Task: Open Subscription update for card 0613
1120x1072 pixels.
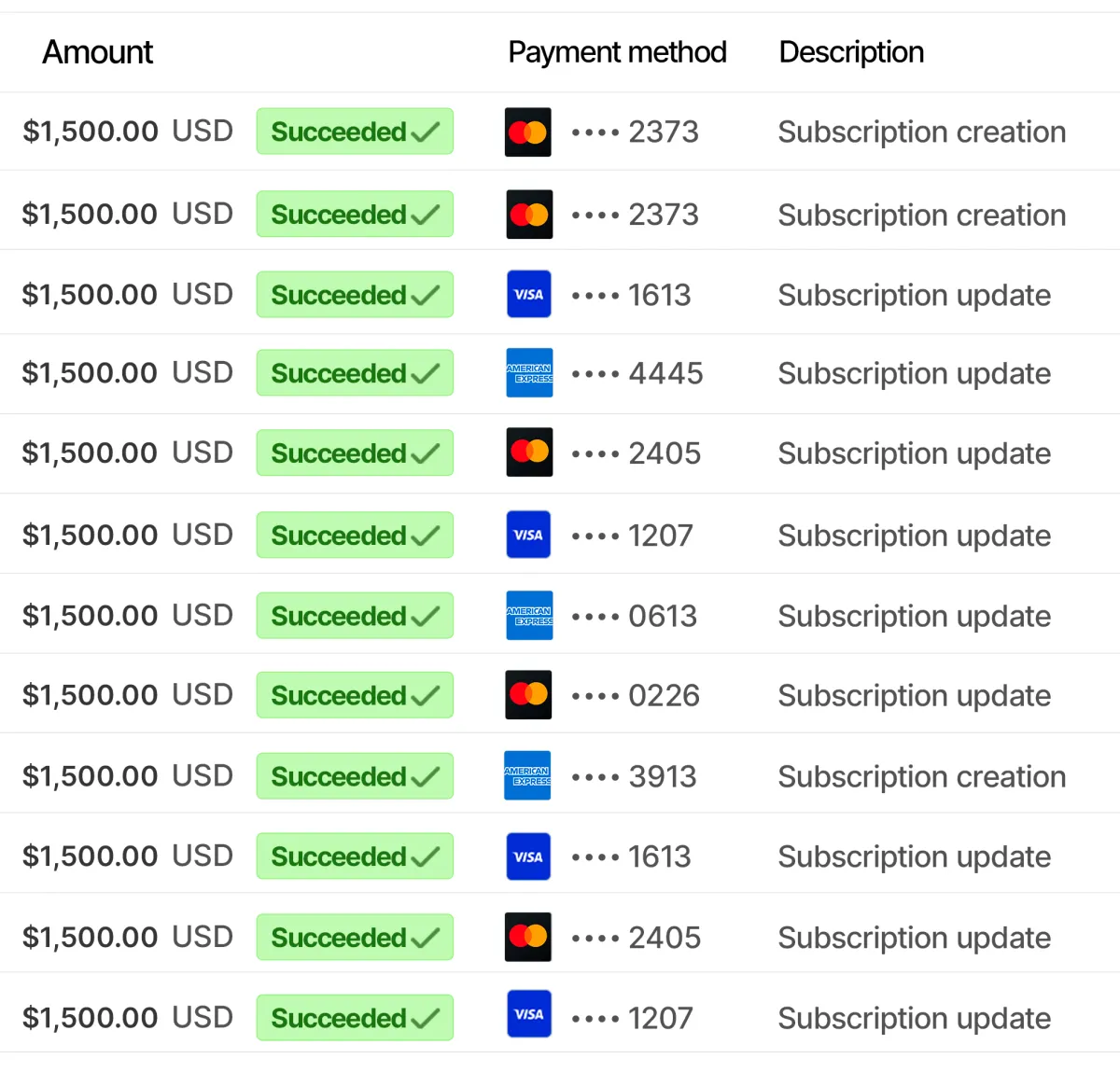Action: click(x=914, y=617)
